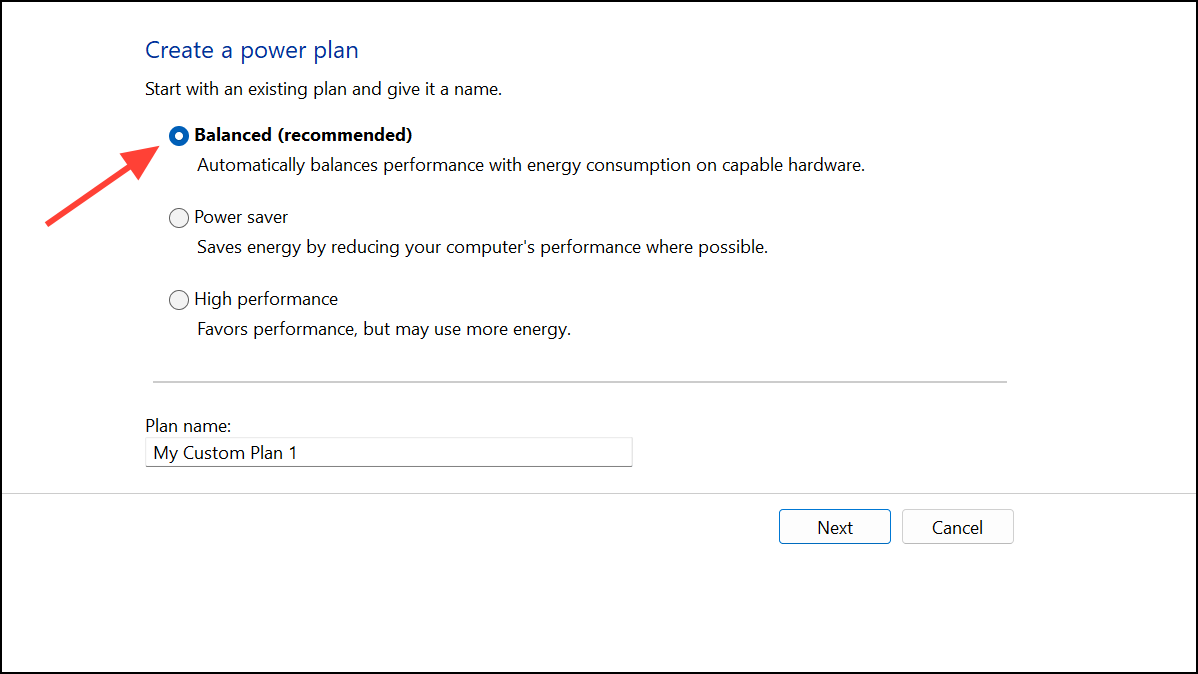Click the Balanced plan description sentence
The image size is (1198, 674).
[531, 166]
